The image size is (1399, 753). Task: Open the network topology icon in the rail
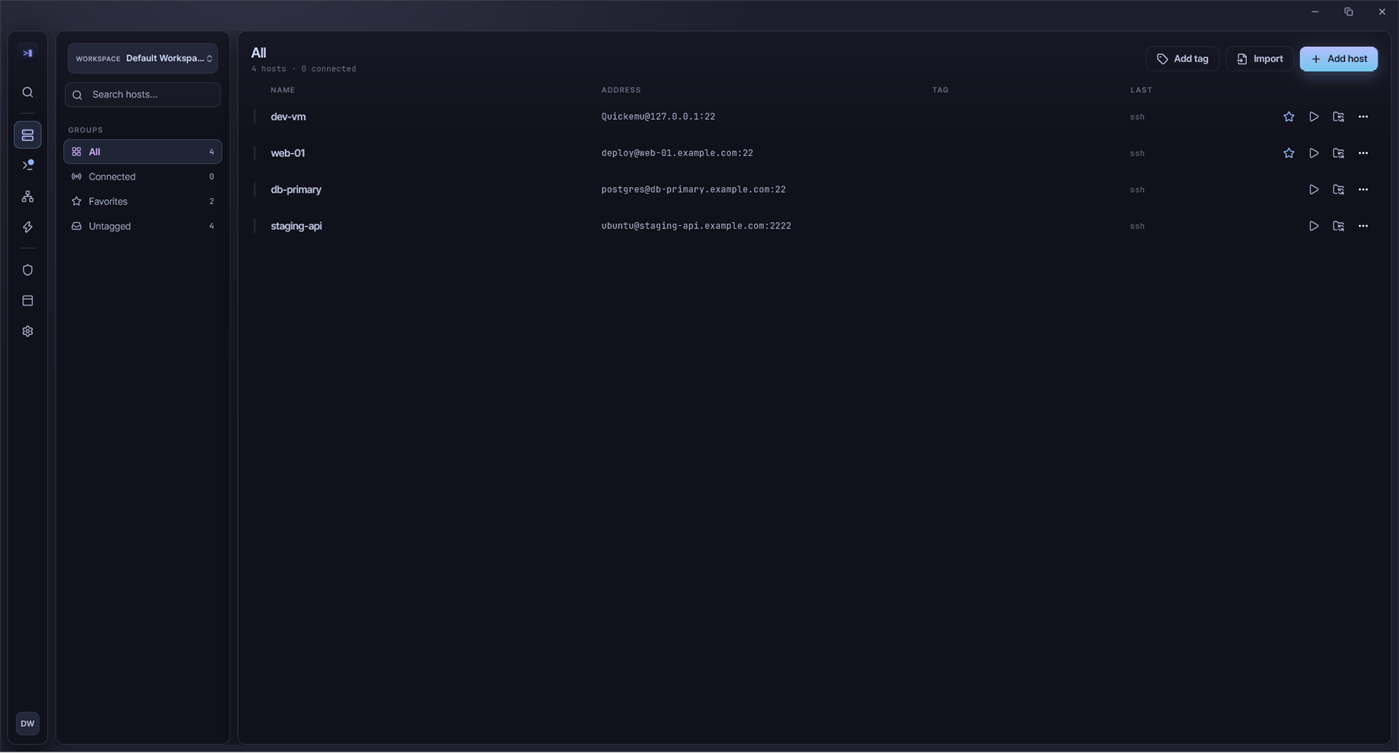[x=27, y=196]
